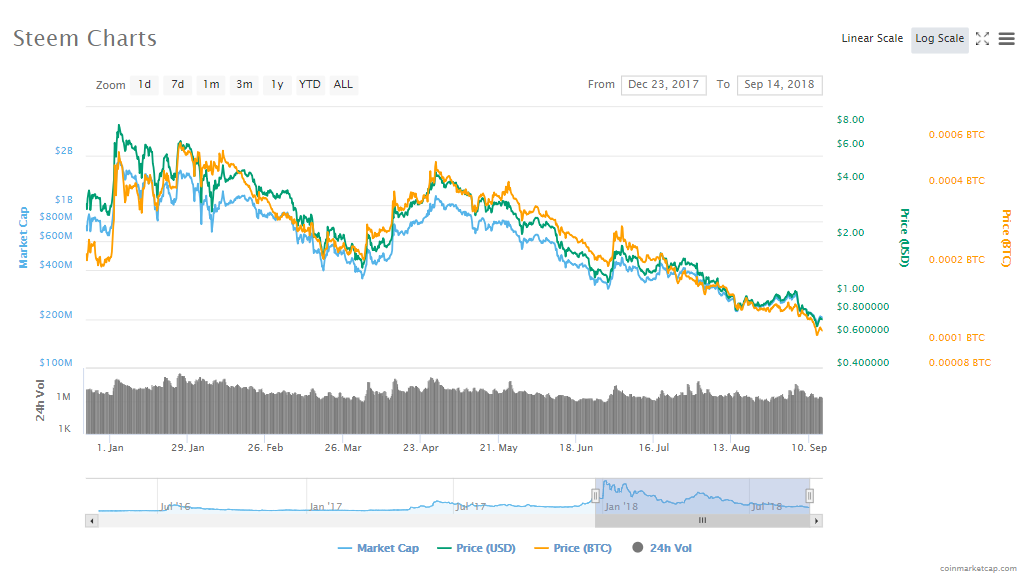
Task: Set zoom to 1m
Action: (x=211, y=85)
